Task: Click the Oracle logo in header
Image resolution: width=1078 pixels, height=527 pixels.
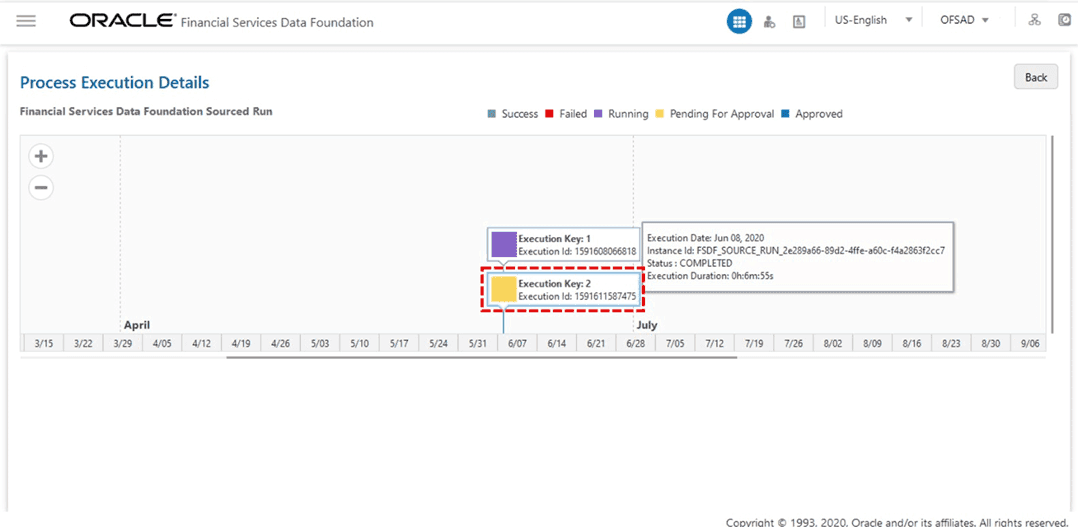Action: [122, 21]
